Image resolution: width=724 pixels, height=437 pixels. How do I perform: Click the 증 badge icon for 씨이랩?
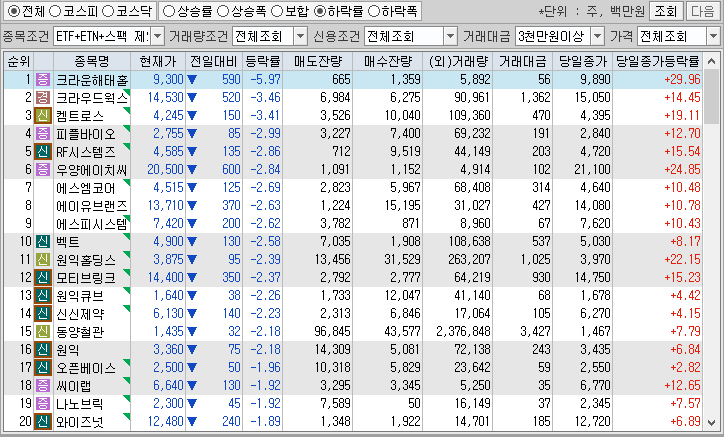pyautogui.click(x=43, y=386)
